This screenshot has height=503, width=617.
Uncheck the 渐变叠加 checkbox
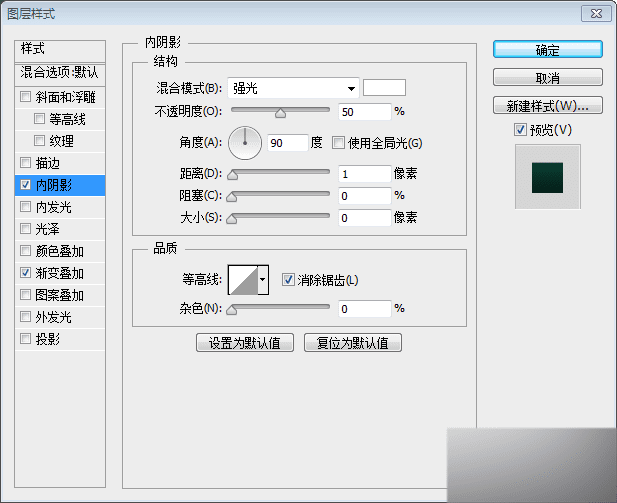(x=26, y=272)
